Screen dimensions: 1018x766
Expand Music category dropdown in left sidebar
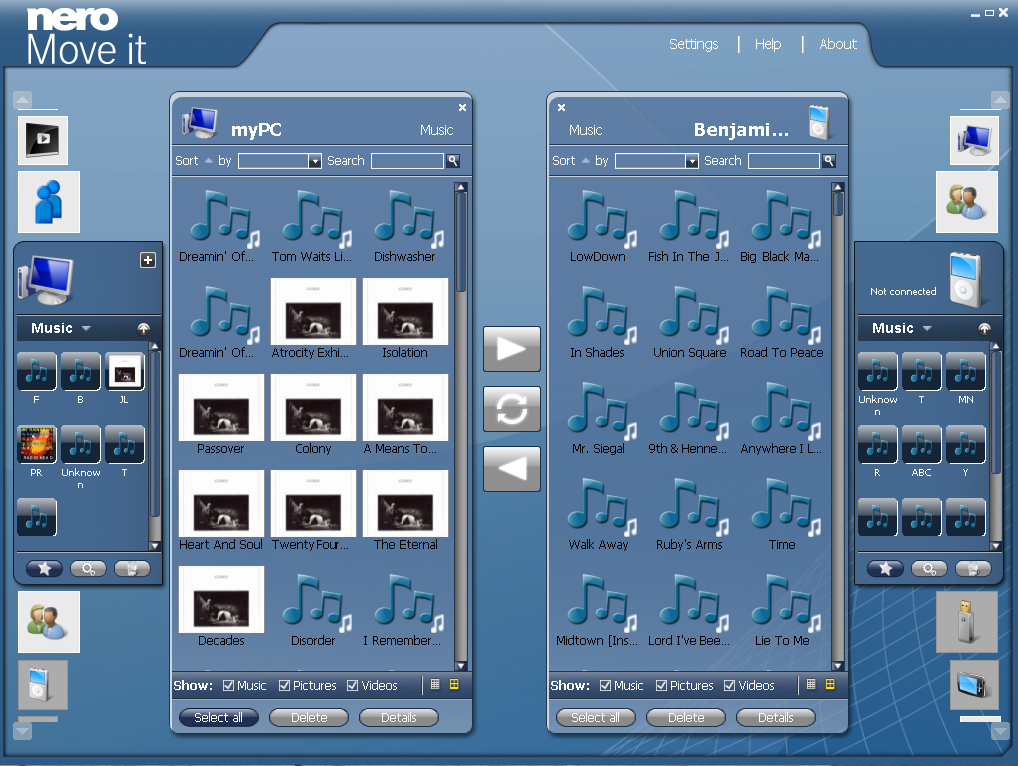(86, 329)
